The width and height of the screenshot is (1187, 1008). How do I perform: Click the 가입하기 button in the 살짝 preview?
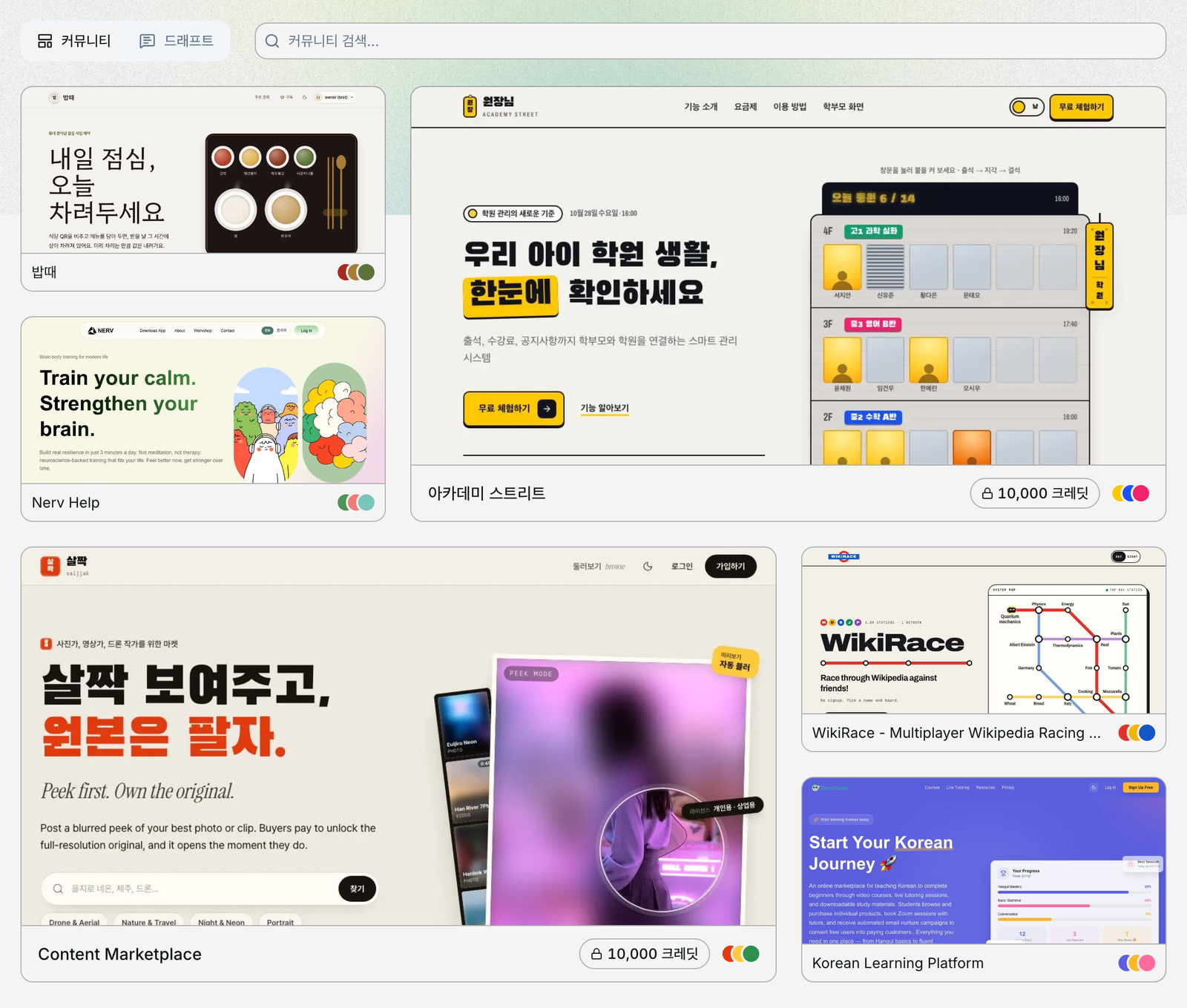click(731, 566)
